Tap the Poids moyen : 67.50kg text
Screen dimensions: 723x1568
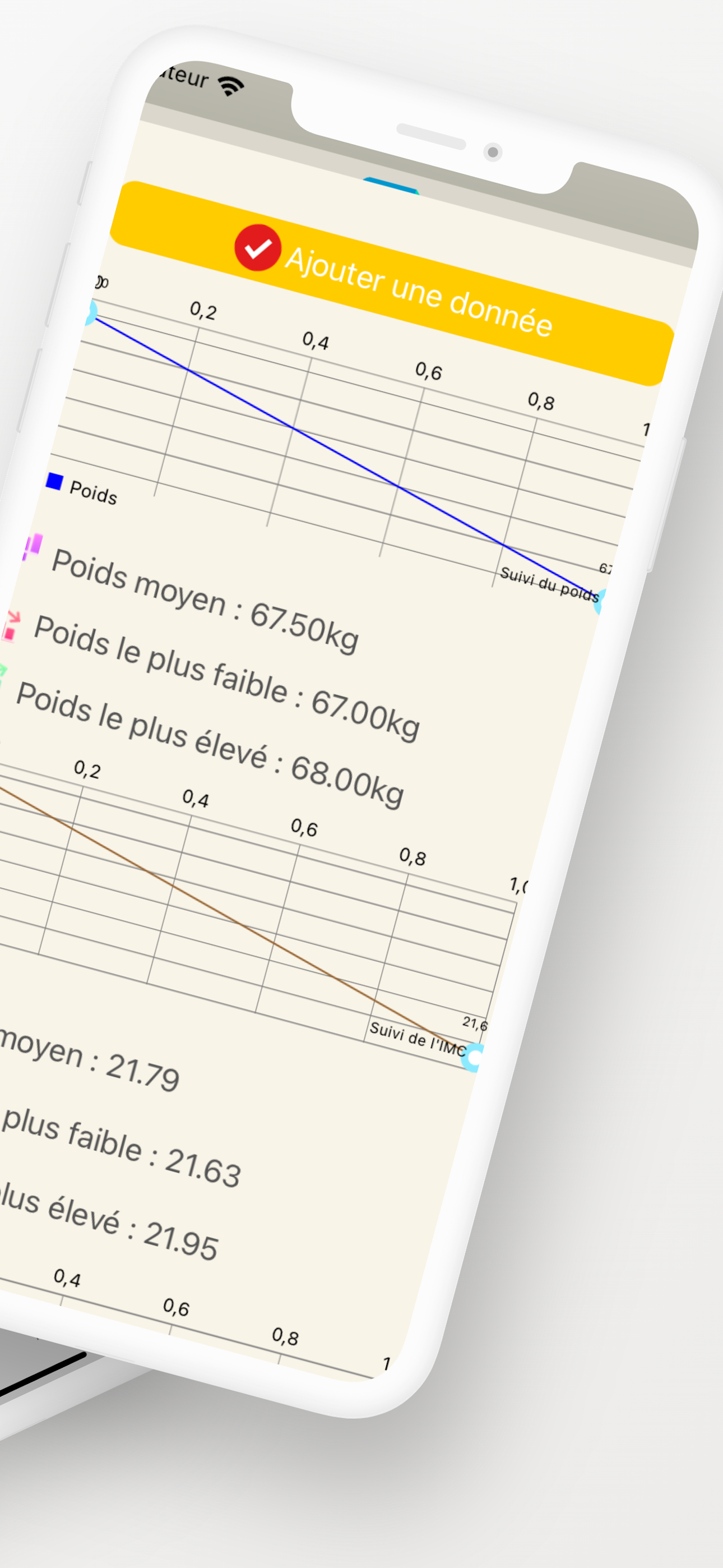click(205, 601)
